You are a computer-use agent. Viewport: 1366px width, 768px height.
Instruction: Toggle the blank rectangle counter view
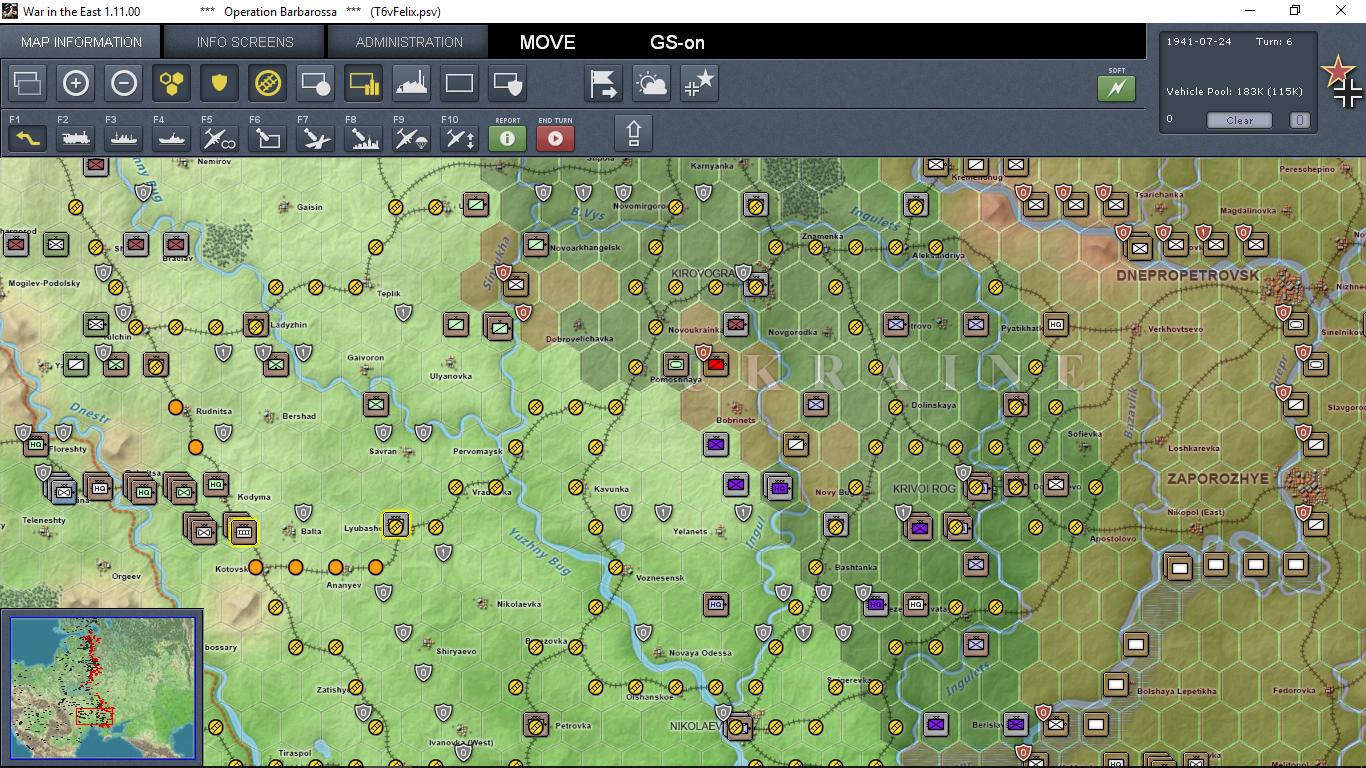tap(460, 83)
